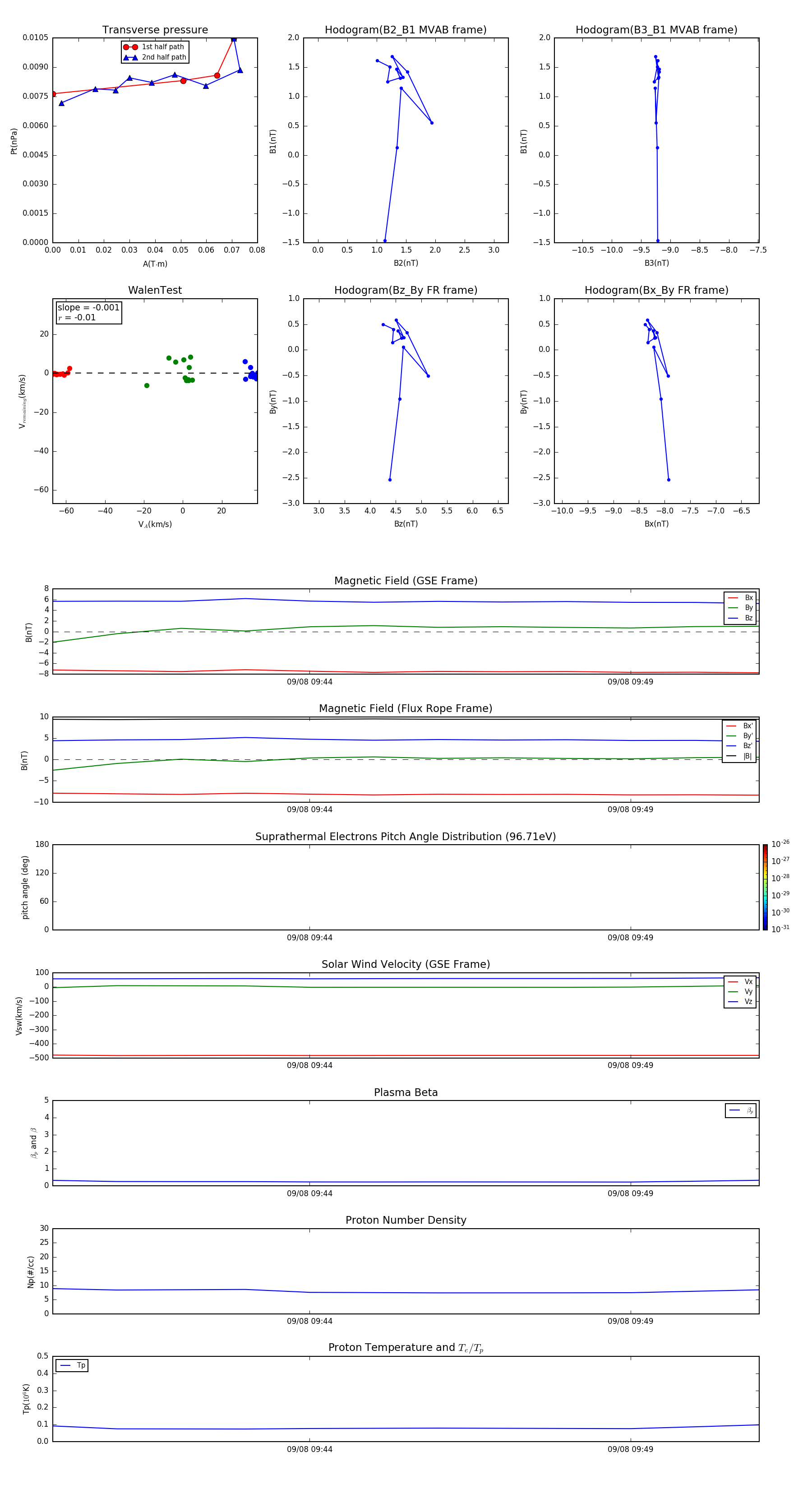Click "09/08 09:49" label under GSE magnetic field
This screenshot has height=1489, width=812.
(631, 681)
